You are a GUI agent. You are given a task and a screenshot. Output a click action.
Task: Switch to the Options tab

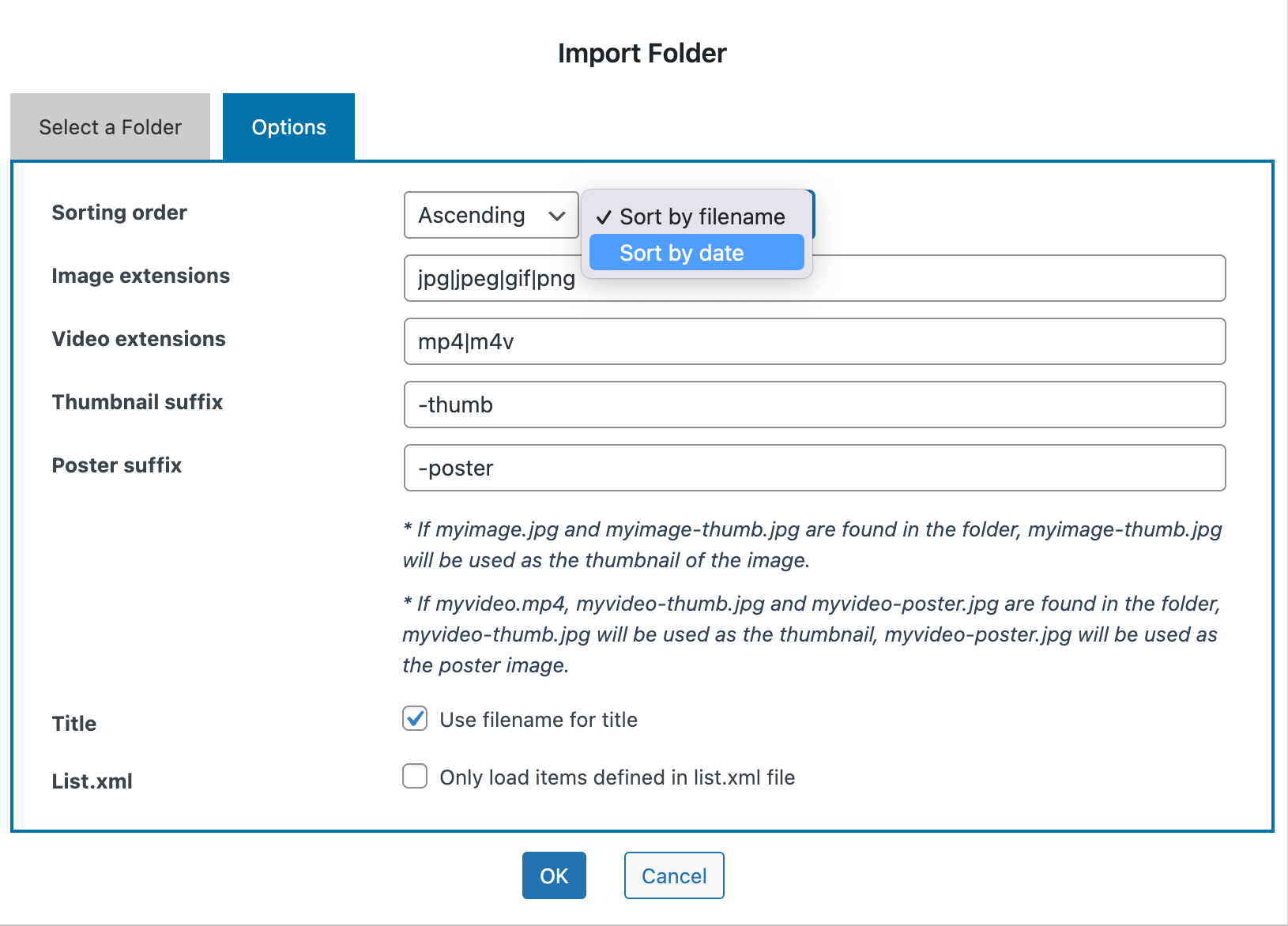click(288, 126)
